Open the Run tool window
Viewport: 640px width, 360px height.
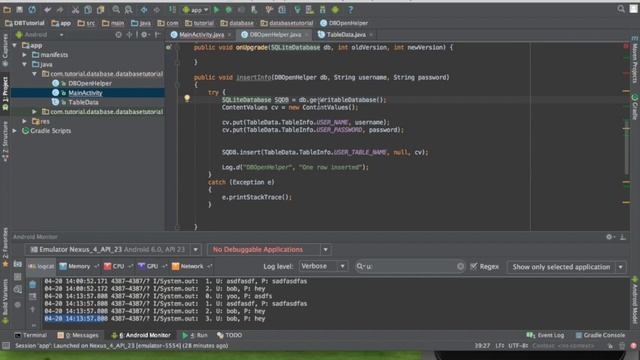click(195, 335)
